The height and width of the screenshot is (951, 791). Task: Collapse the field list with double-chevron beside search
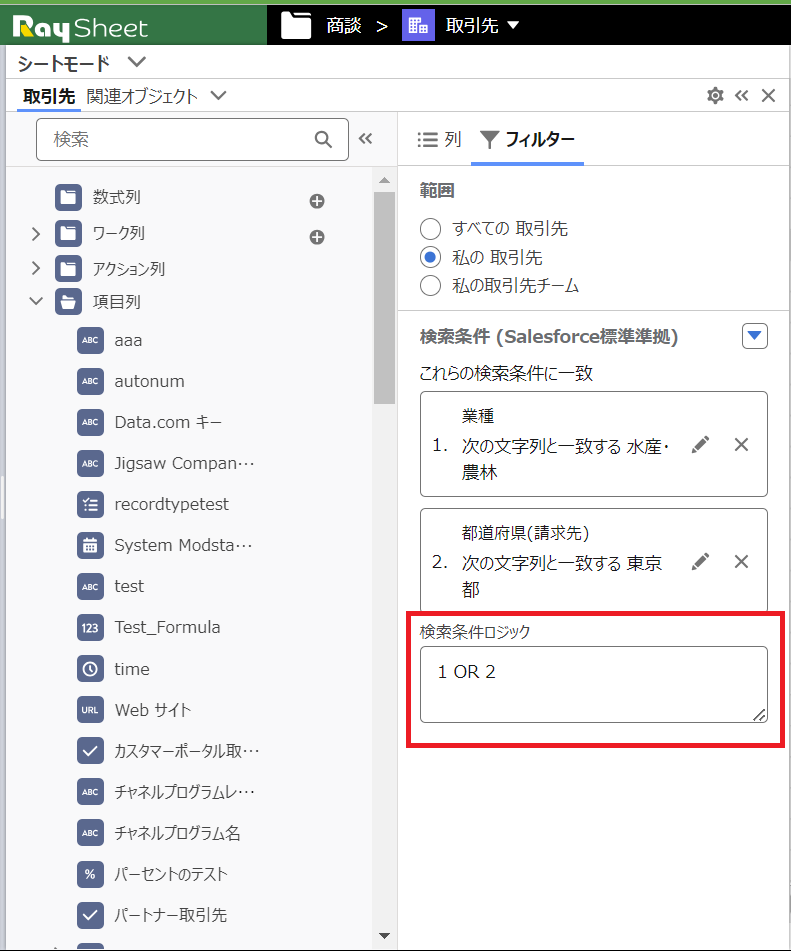point(365,139)
